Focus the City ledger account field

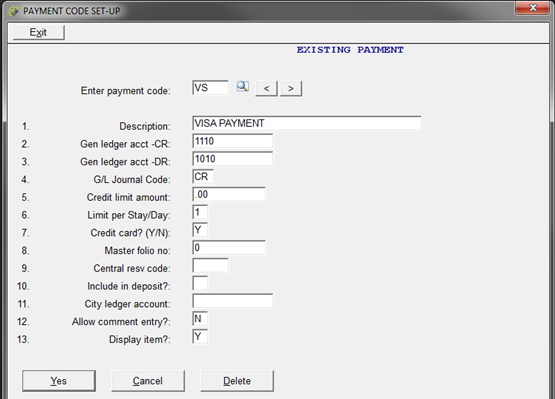click(233, 301)
